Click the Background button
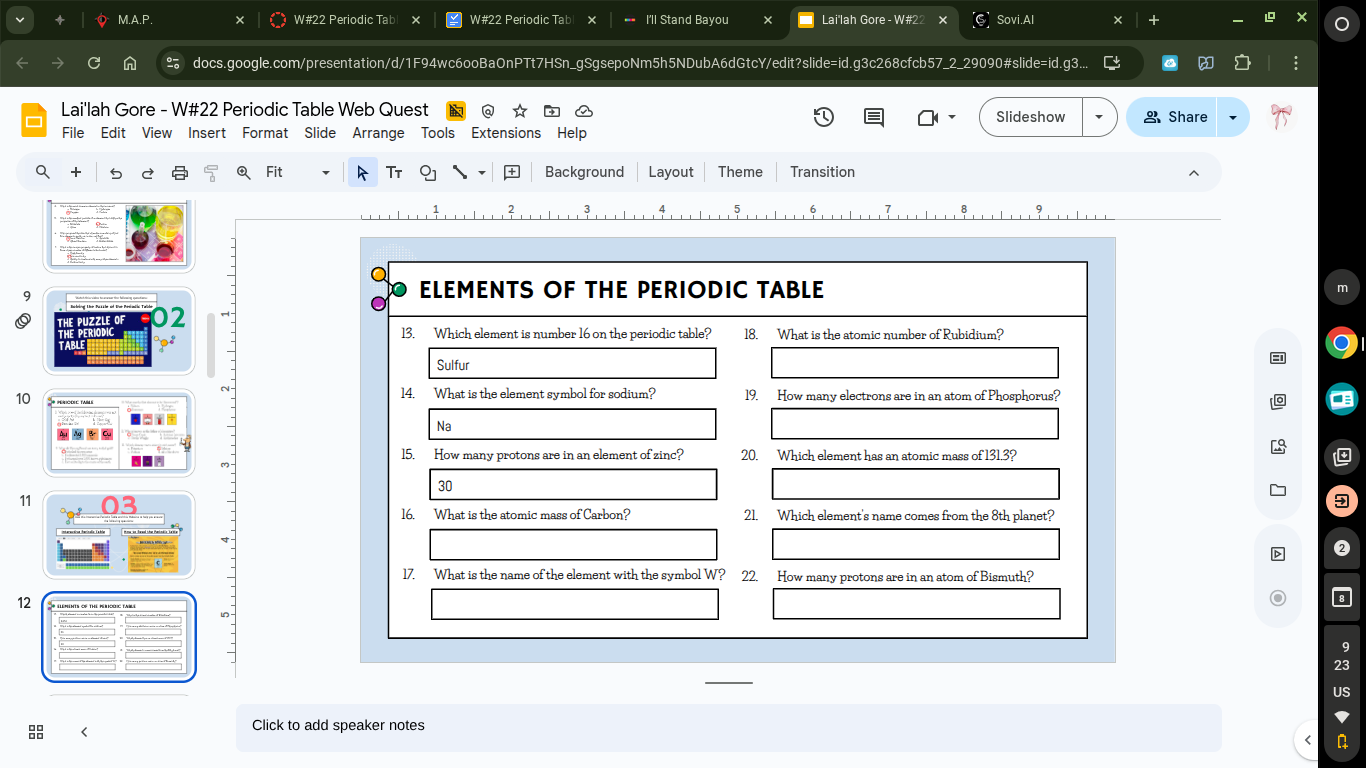 pos(584,171)
